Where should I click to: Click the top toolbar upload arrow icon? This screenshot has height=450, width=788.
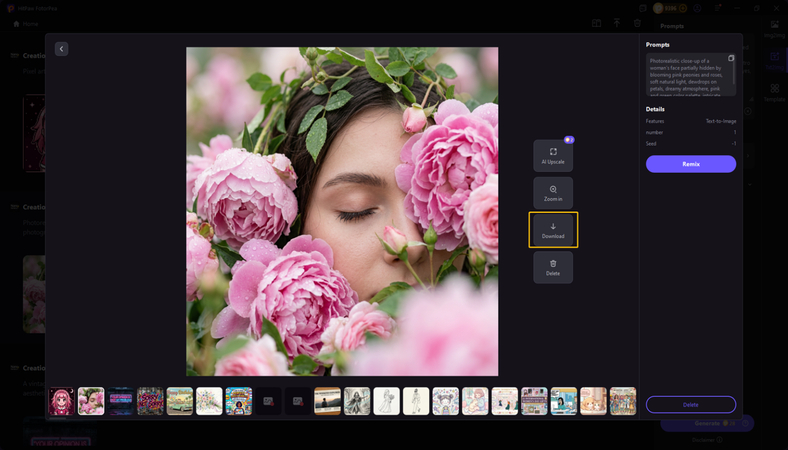click(x=616, y=23)
